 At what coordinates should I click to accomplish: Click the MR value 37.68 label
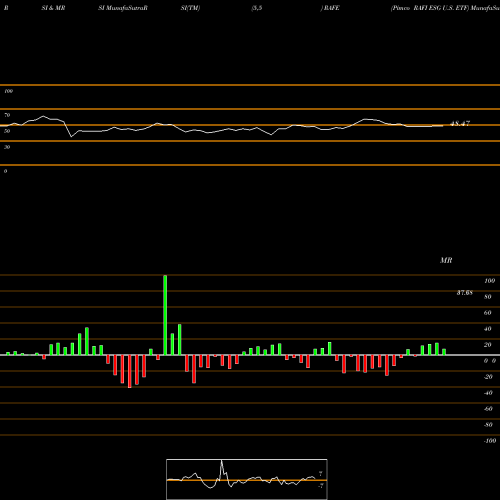coord(465,293)
